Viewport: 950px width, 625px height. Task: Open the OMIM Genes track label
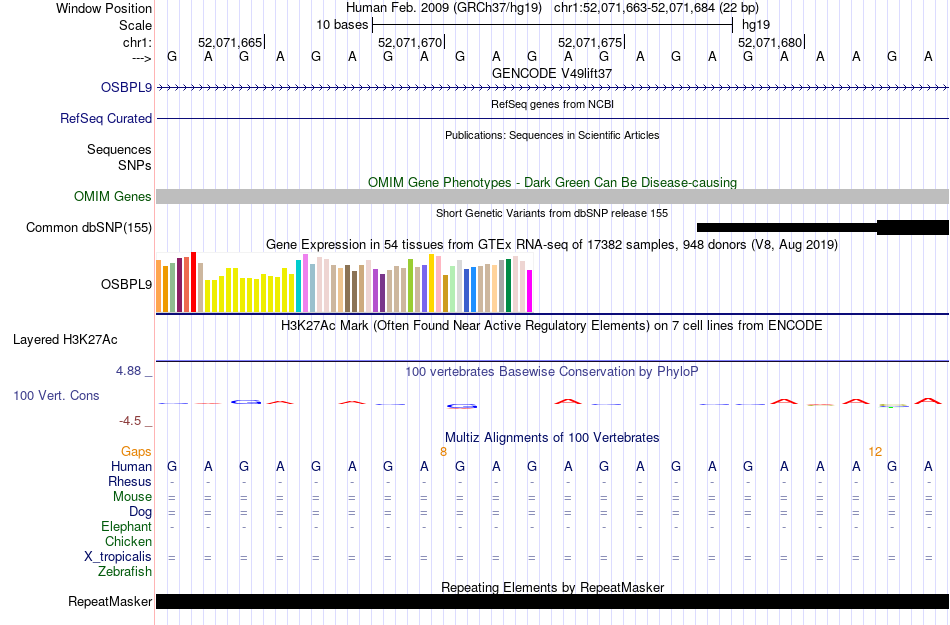click(x=112, y=196)
